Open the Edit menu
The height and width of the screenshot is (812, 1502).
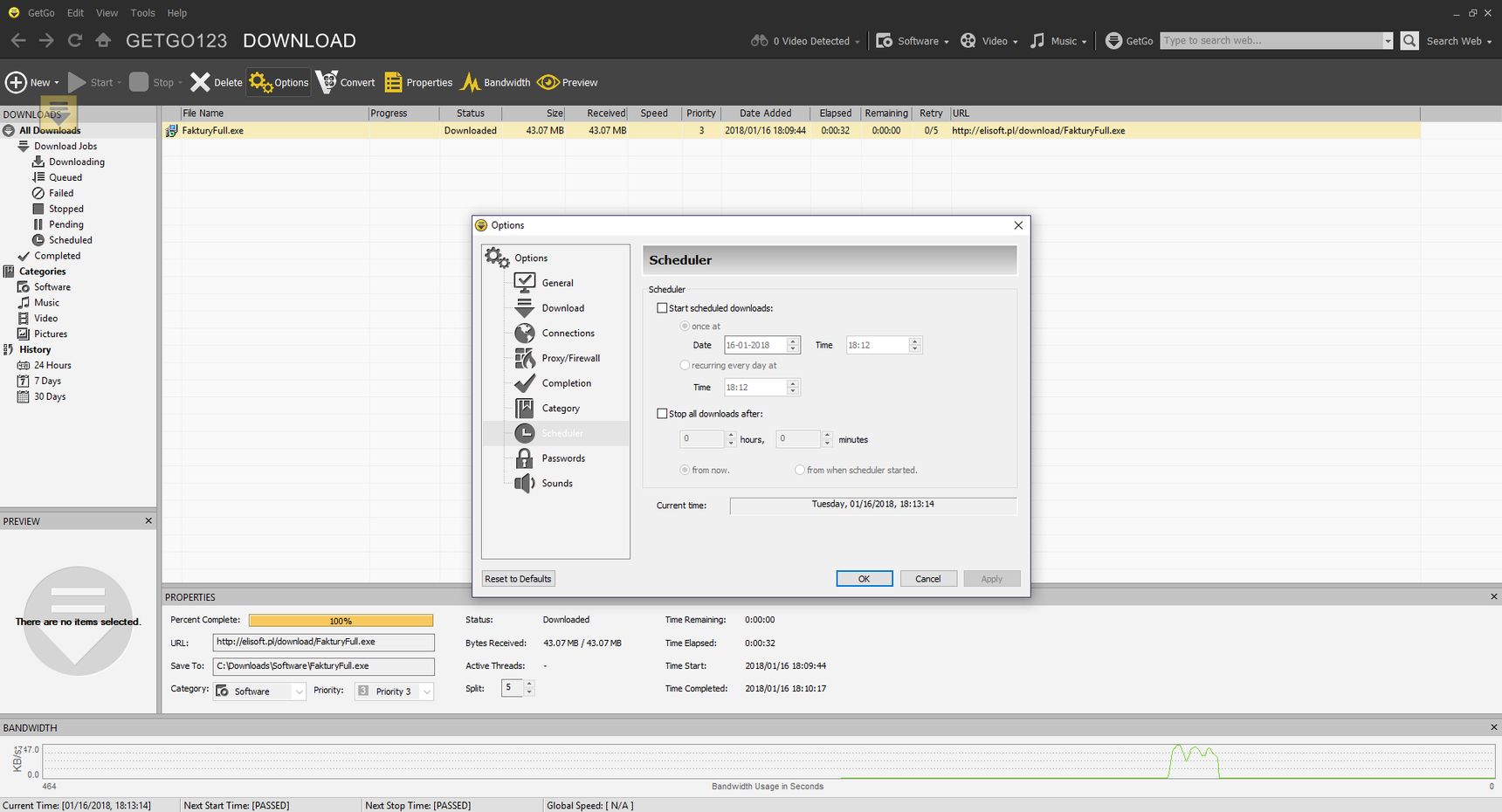point(76,13)
